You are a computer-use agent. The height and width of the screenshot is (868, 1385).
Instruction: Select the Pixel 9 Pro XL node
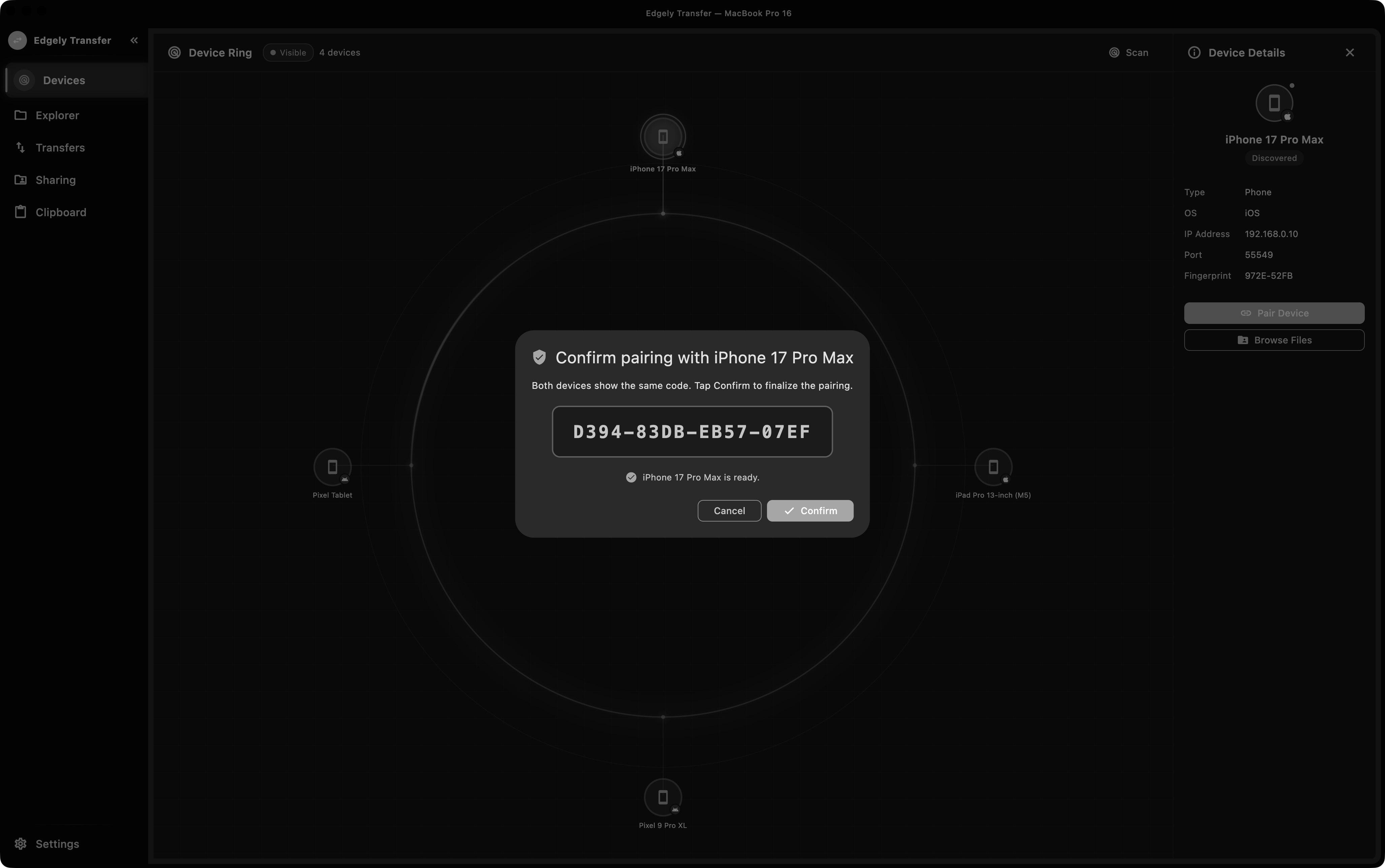pyautogui.click(x=663, y=797)
